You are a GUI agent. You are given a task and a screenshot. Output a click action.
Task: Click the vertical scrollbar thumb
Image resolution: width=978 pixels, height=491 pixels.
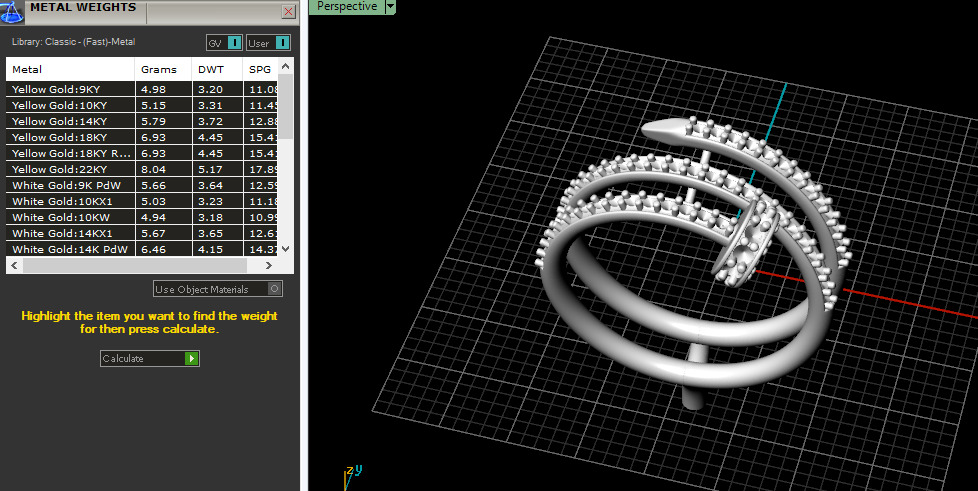286,106
